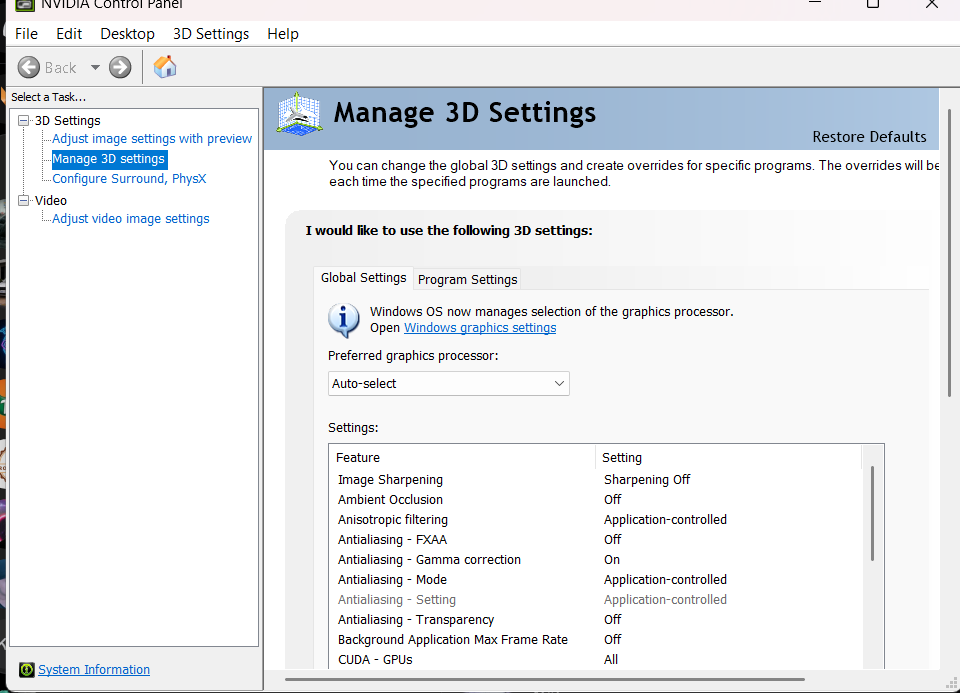The height and width of the screenshot is (693, 960).
Task: Click the blue info icon
Action: click(344, 319)
